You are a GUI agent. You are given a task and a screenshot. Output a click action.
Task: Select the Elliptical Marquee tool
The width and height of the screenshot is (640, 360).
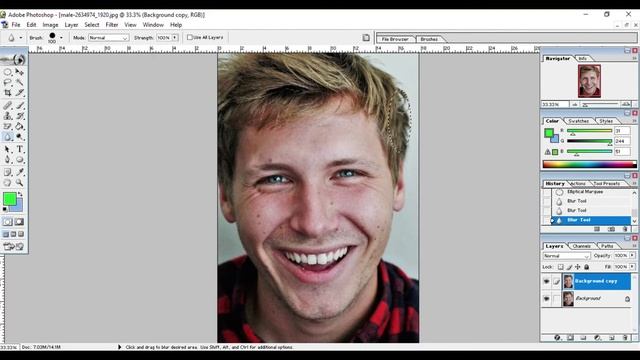point(8,72)
